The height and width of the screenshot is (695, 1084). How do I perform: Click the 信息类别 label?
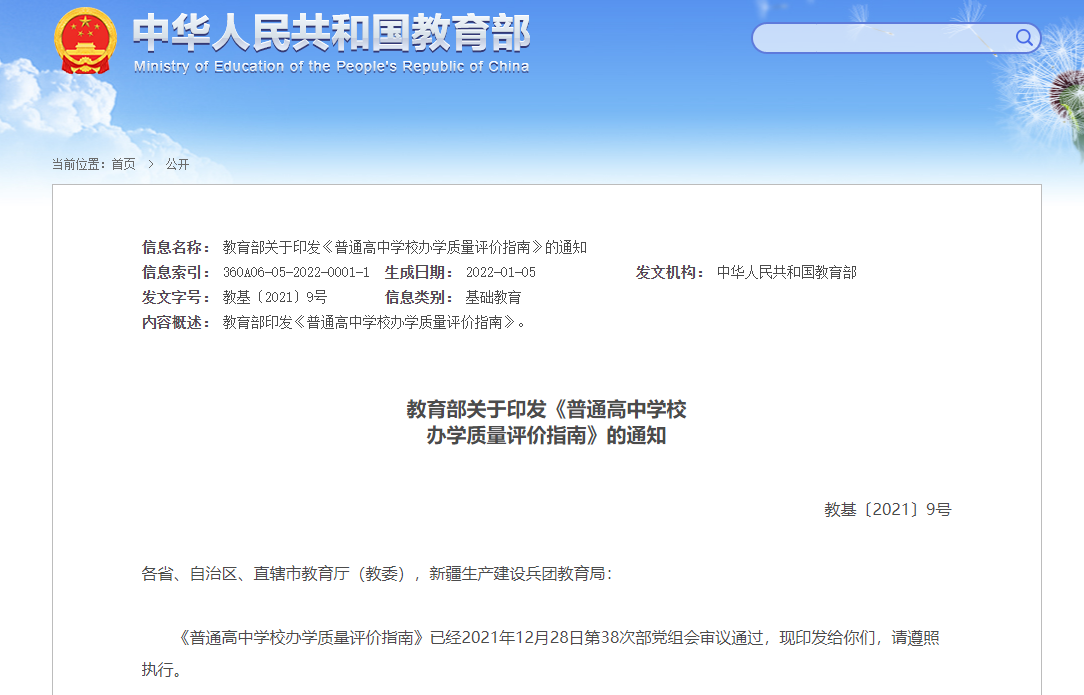pyautogui.click(x=419, y=297)
